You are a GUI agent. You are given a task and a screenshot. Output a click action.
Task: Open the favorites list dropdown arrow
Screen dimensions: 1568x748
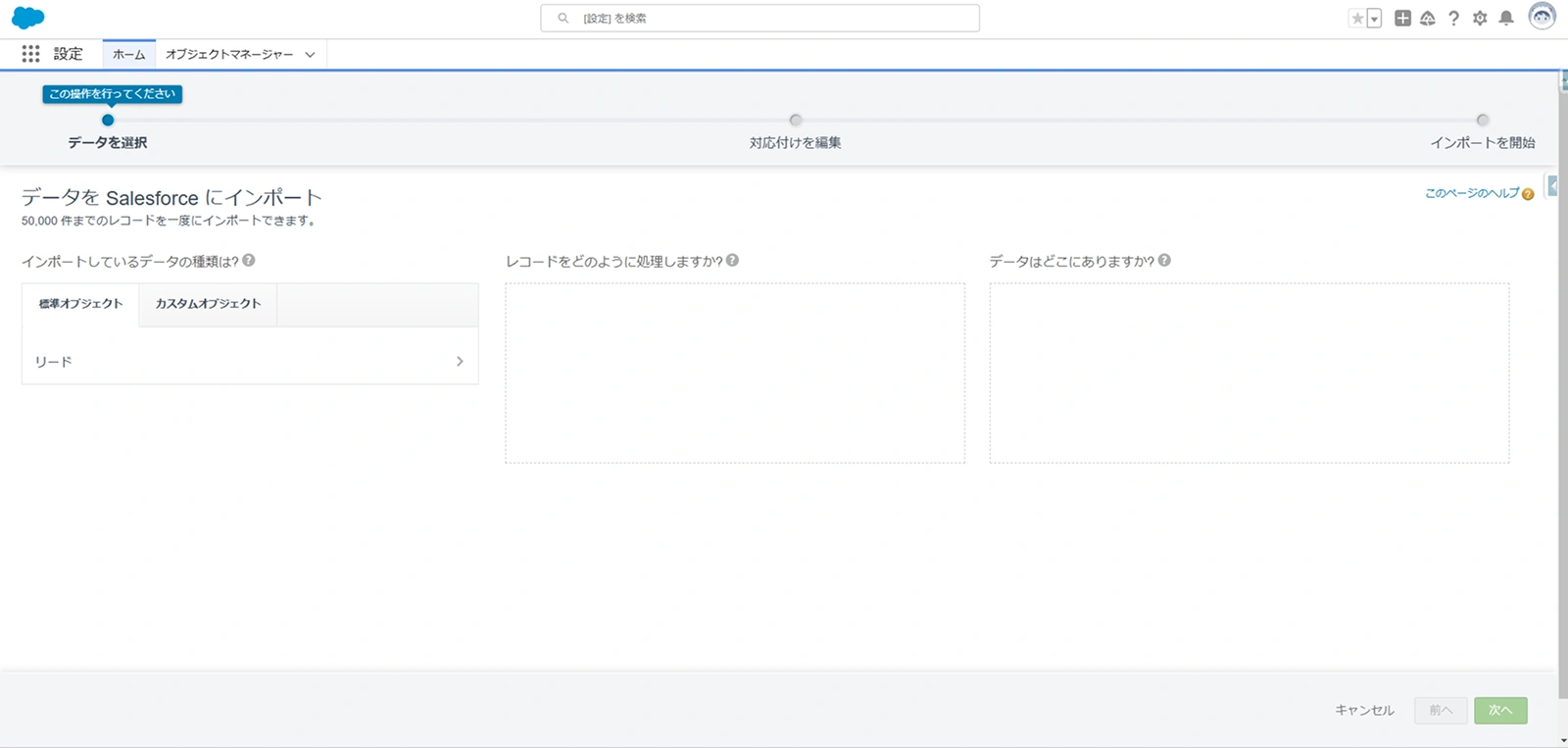coord(1374,19)
